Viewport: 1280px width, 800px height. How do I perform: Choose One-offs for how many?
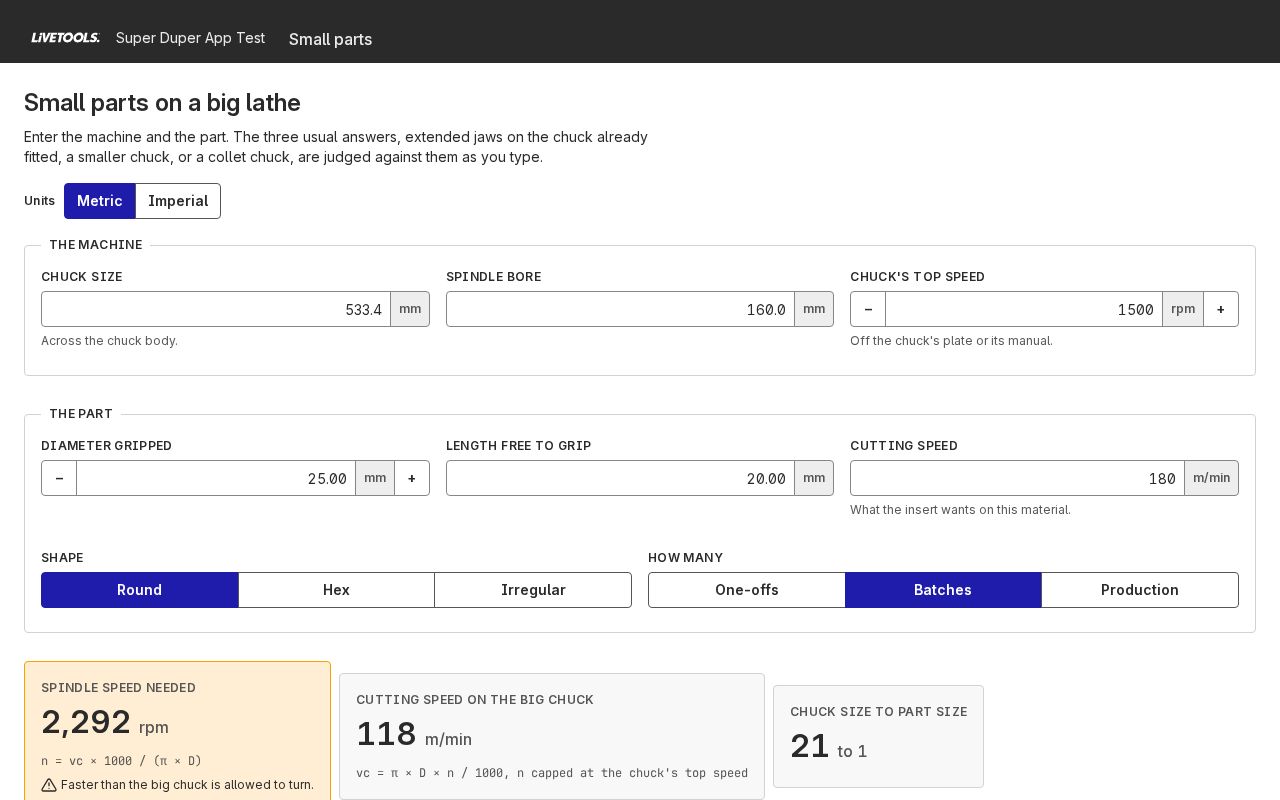tap(747, 590)
